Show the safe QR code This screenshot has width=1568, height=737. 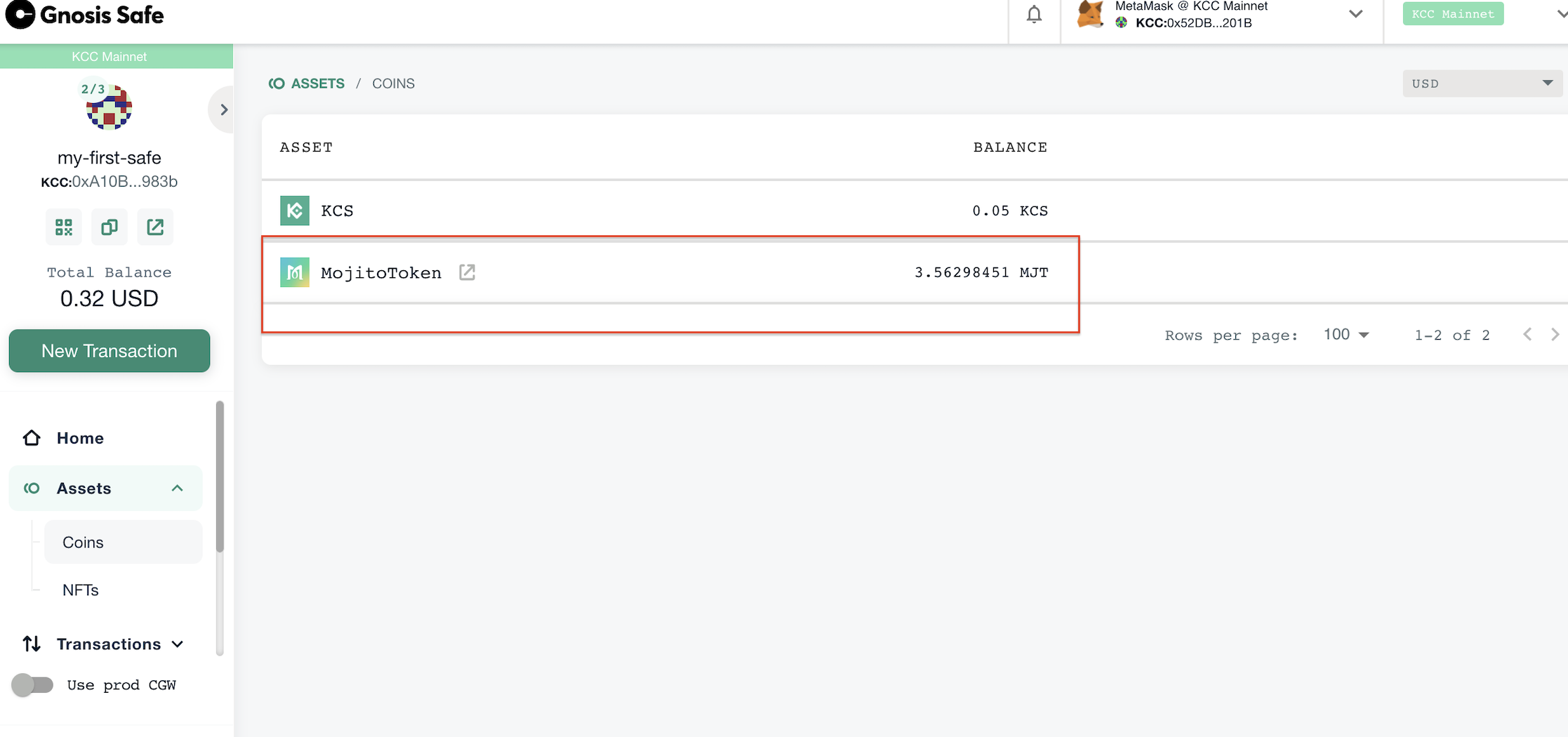(64, 227)
